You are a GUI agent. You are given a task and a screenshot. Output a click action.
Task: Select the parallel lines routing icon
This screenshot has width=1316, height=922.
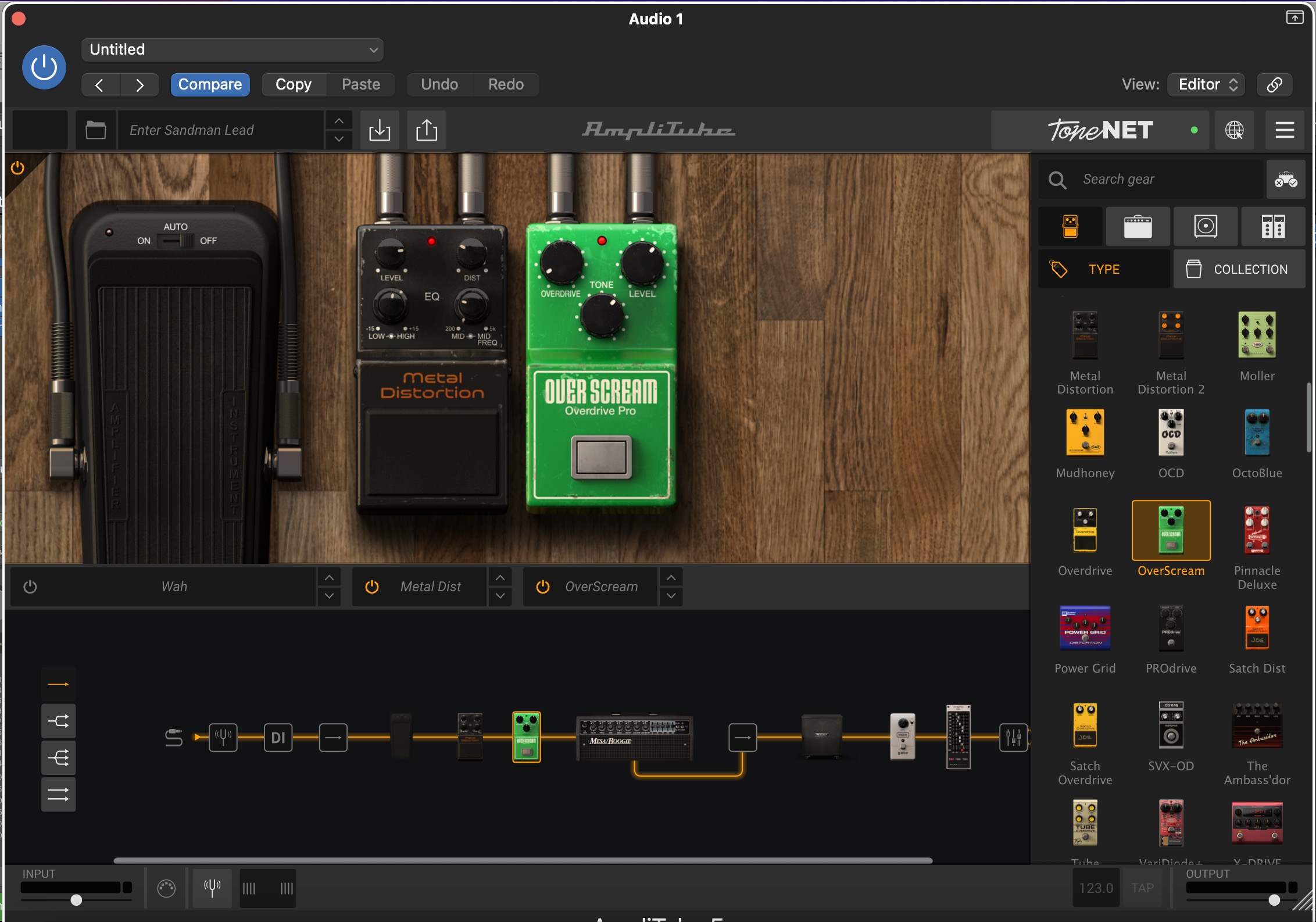pos(58,795)
